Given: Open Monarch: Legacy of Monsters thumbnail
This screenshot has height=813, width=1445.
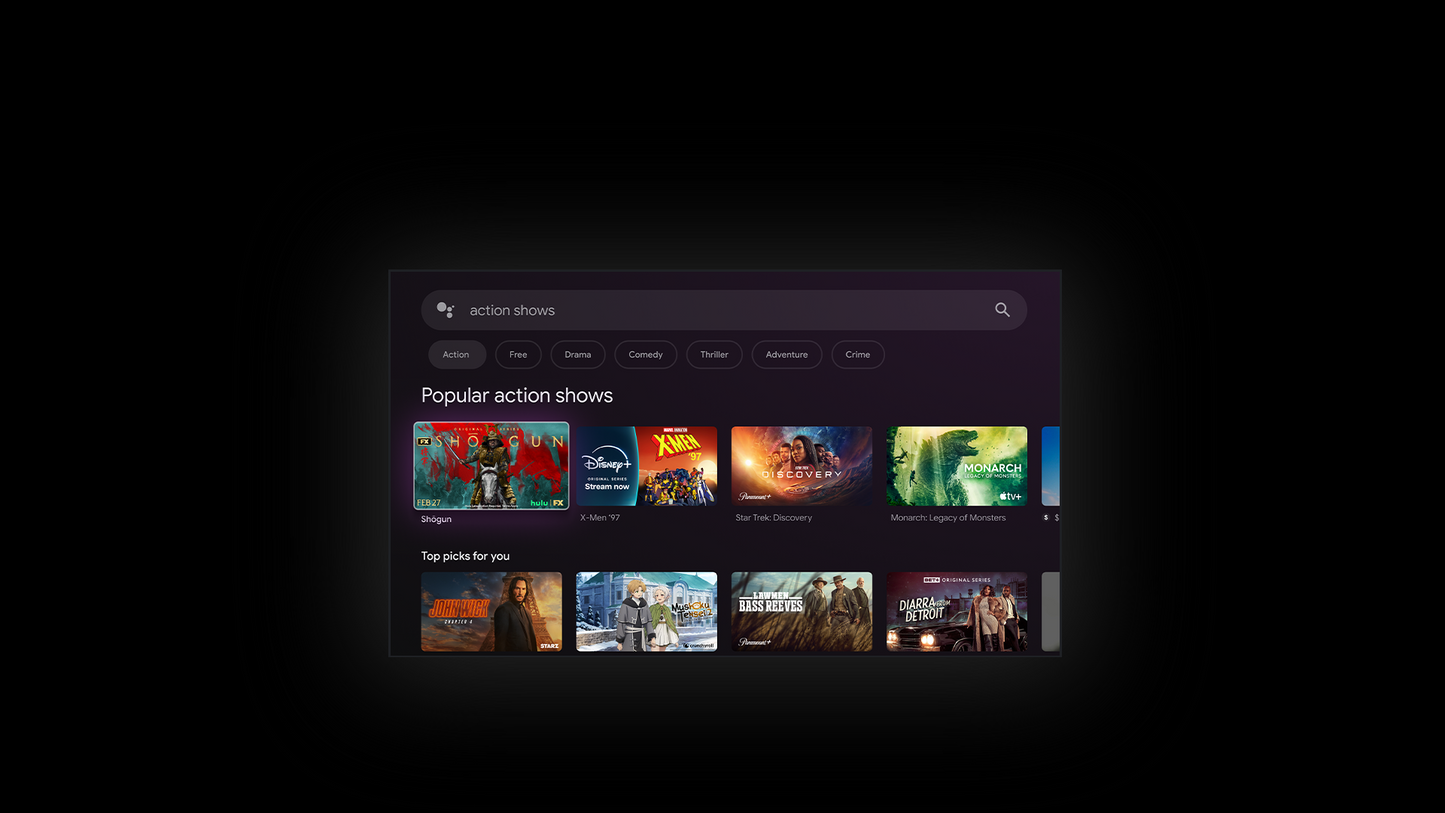Looking at the screenshot, I should (x=956, y=466).
